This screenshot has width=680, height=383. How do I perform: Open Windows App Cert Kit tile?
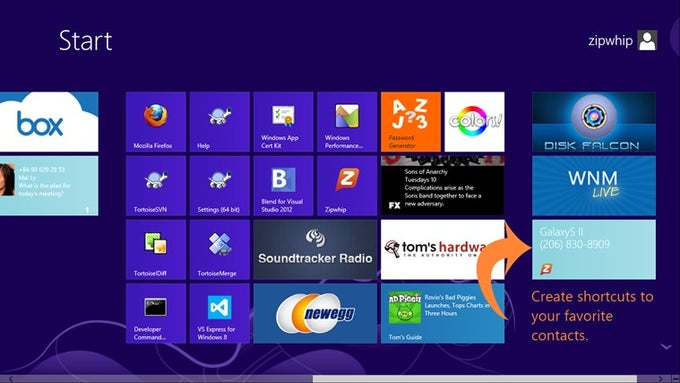point(284,122)
